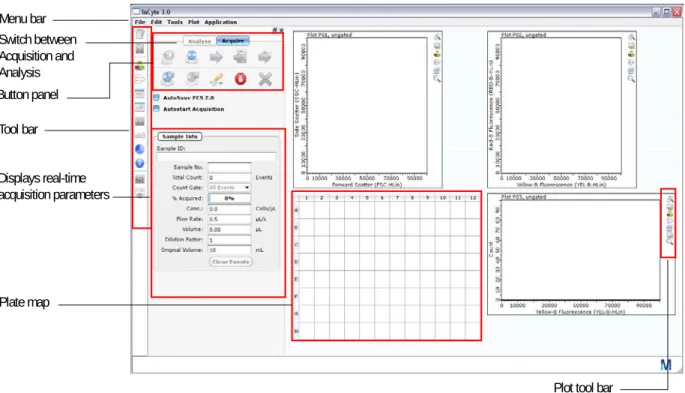685x393 pixels.
Task: Click the bottom magnifier icon beside Plot P01
Action: [x=437, y=79]
